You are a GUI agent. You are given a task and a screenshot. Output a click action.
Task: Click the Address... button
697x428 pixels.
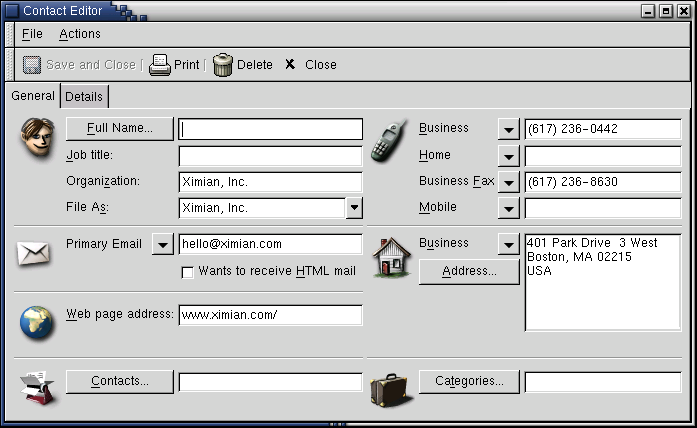(469, 271)
